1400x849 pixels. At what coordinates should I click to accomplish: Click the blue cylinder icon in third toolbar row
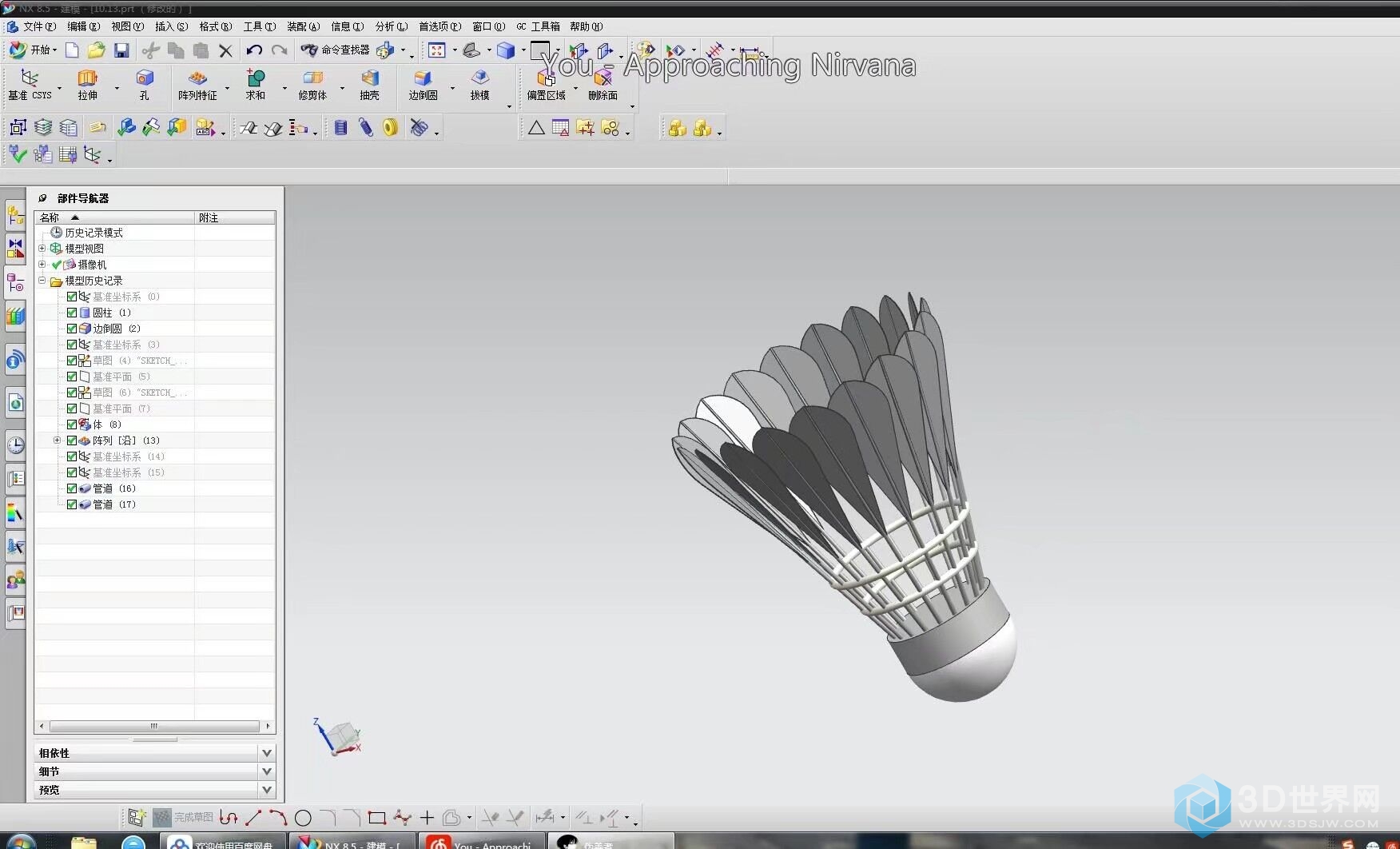click(341, 128)
